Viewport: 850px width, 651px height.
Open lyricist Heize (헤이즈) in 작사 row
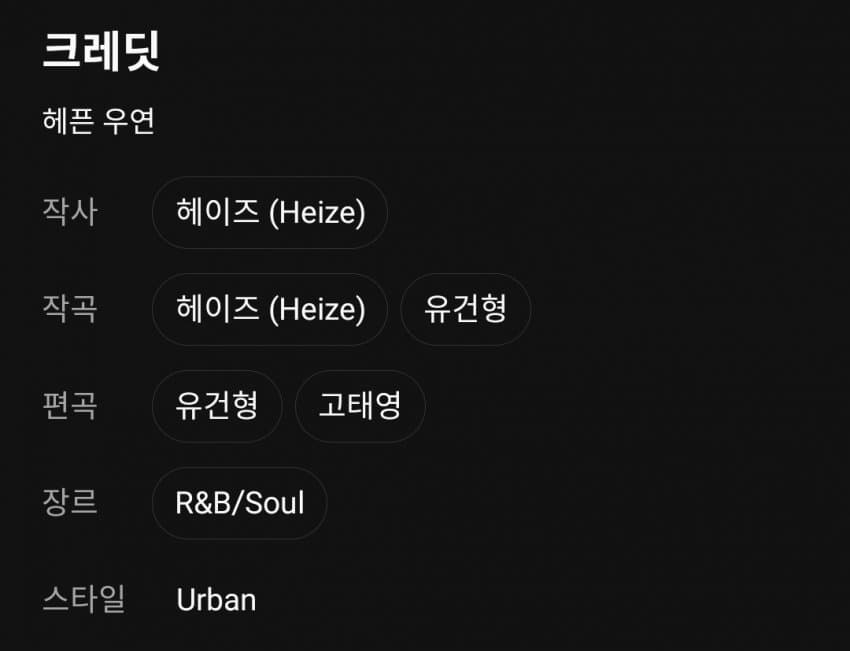pyautogui.click(x=270, y=212)
